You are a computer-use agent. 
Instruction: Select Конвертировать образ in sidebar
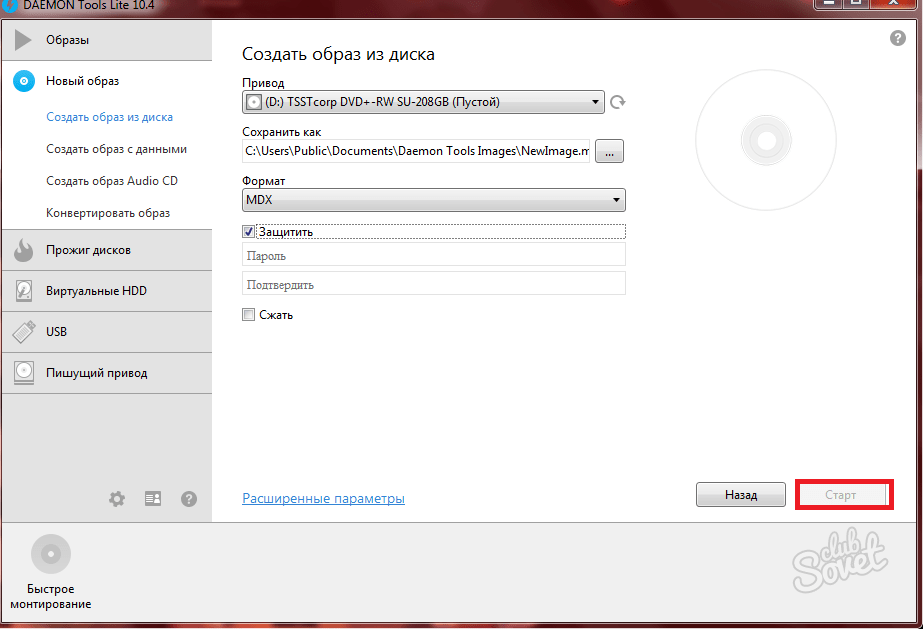coord(108,213)
